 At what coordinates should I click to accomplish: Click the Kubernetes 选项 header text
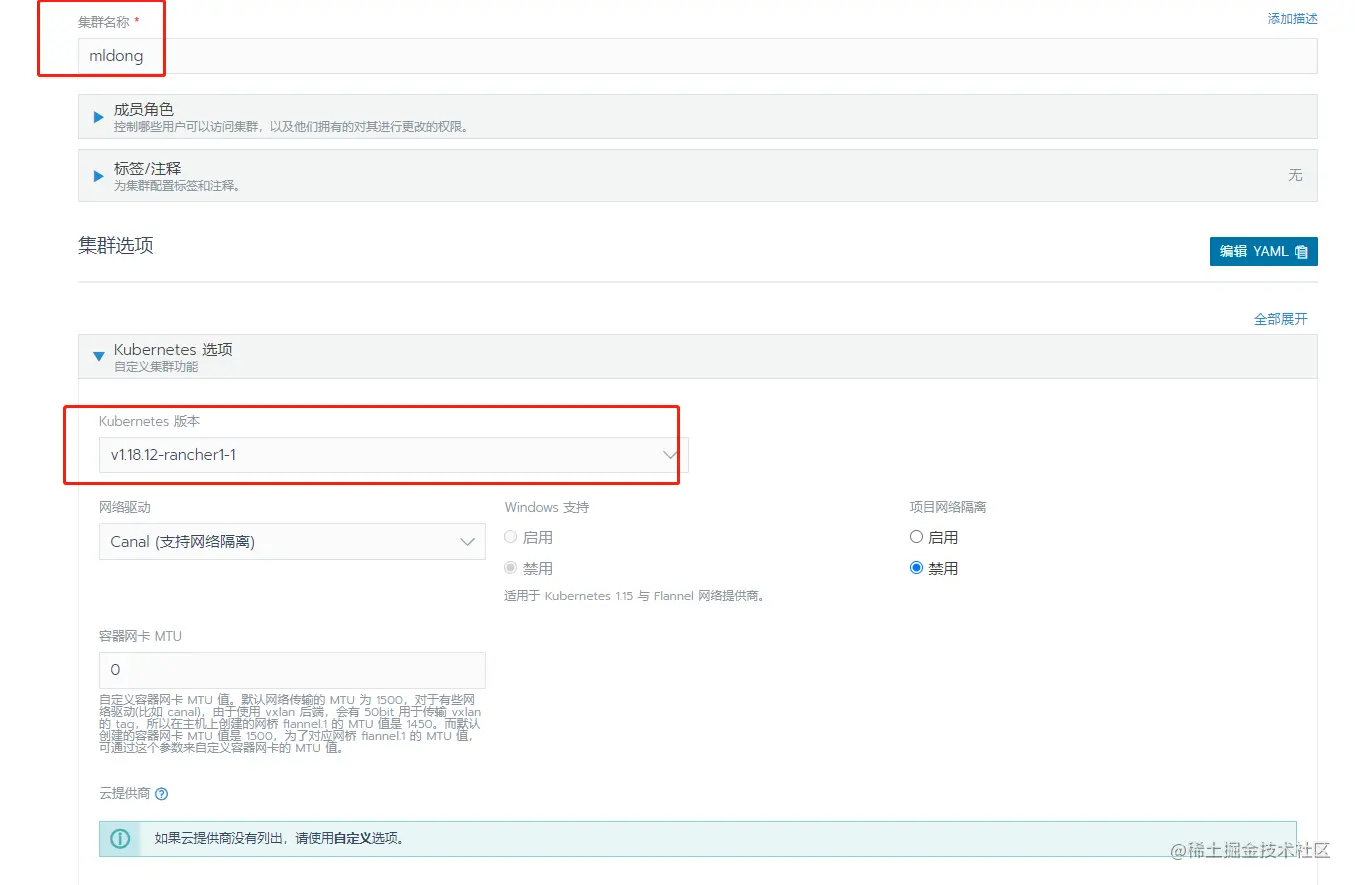pos(173,349)
